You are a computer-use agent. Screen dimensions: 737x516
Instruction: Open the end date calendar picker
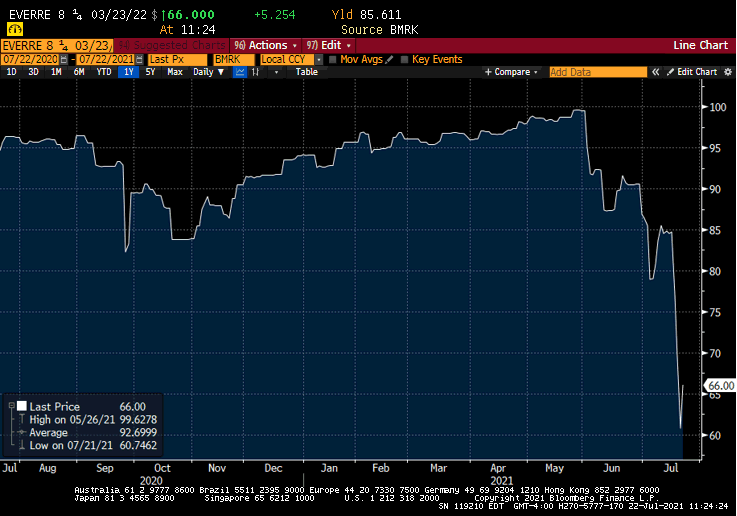[138, 60]
